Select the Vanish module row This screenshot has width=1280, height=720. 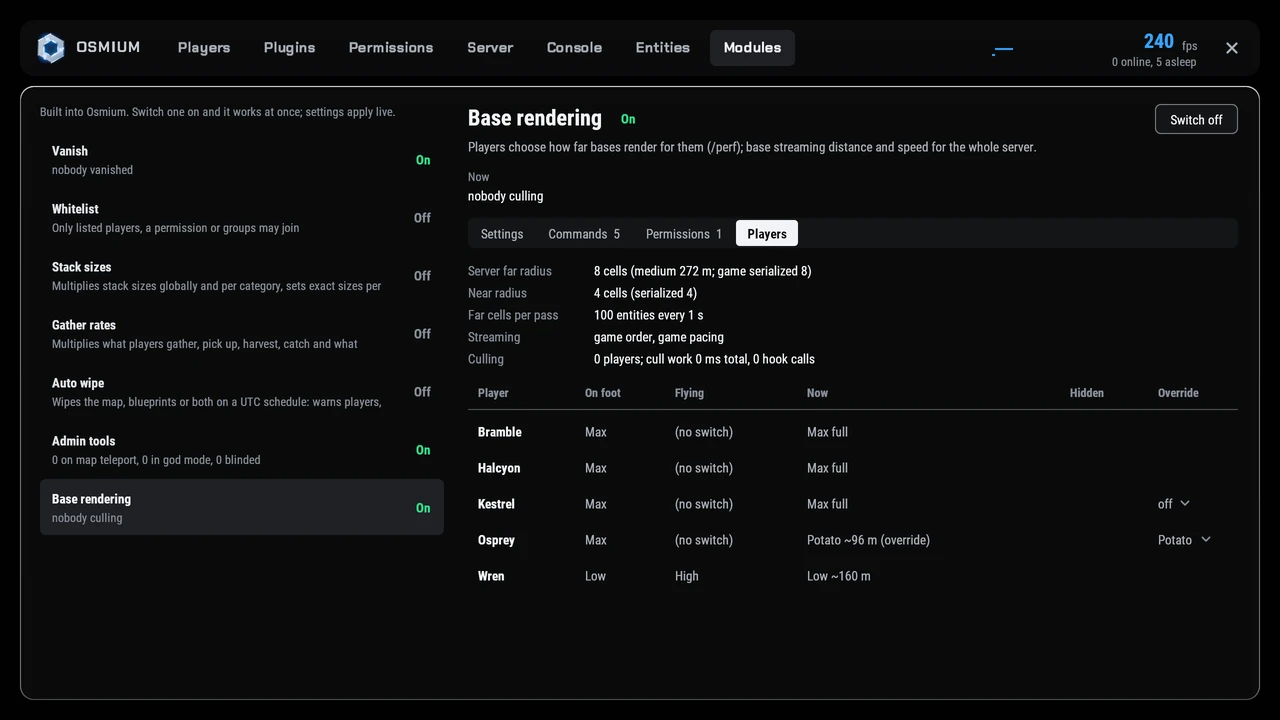tap(242, 160)
